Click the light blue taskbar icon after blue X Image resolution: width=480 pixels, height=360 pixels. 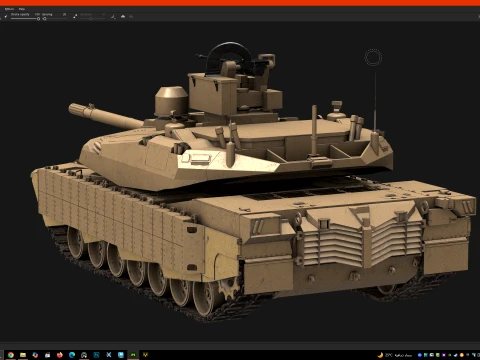tap(121, 355)
